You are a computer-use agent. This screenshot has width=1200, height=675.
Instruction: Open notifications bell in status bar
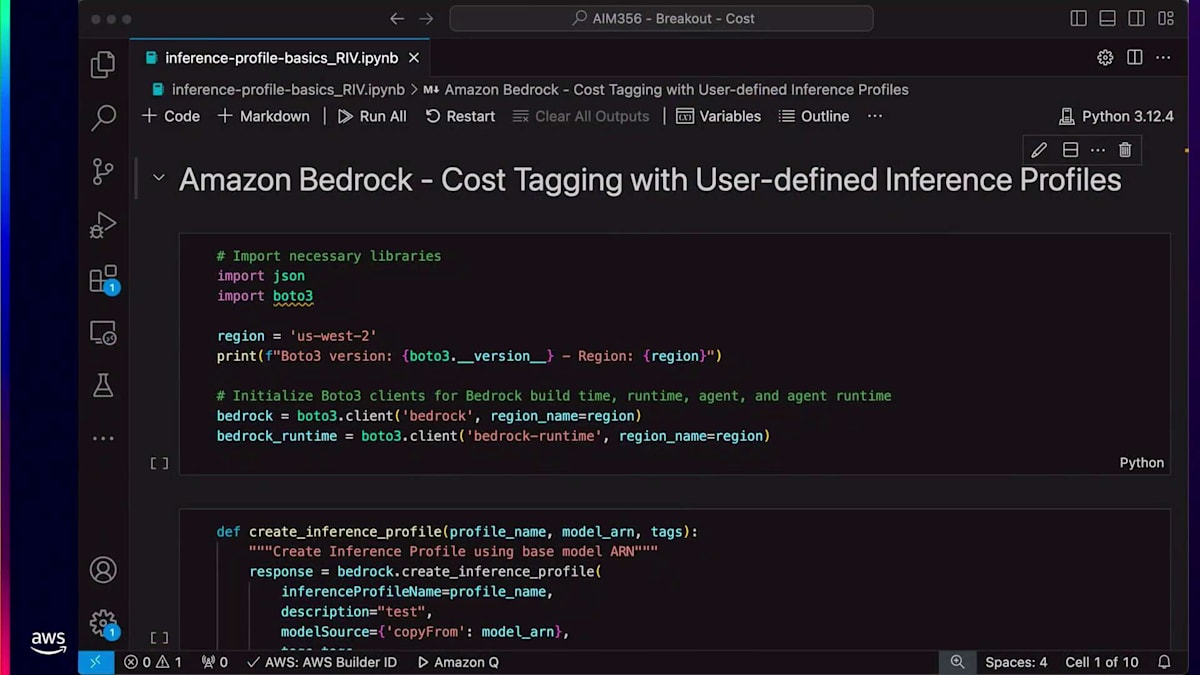[1164, 662]
